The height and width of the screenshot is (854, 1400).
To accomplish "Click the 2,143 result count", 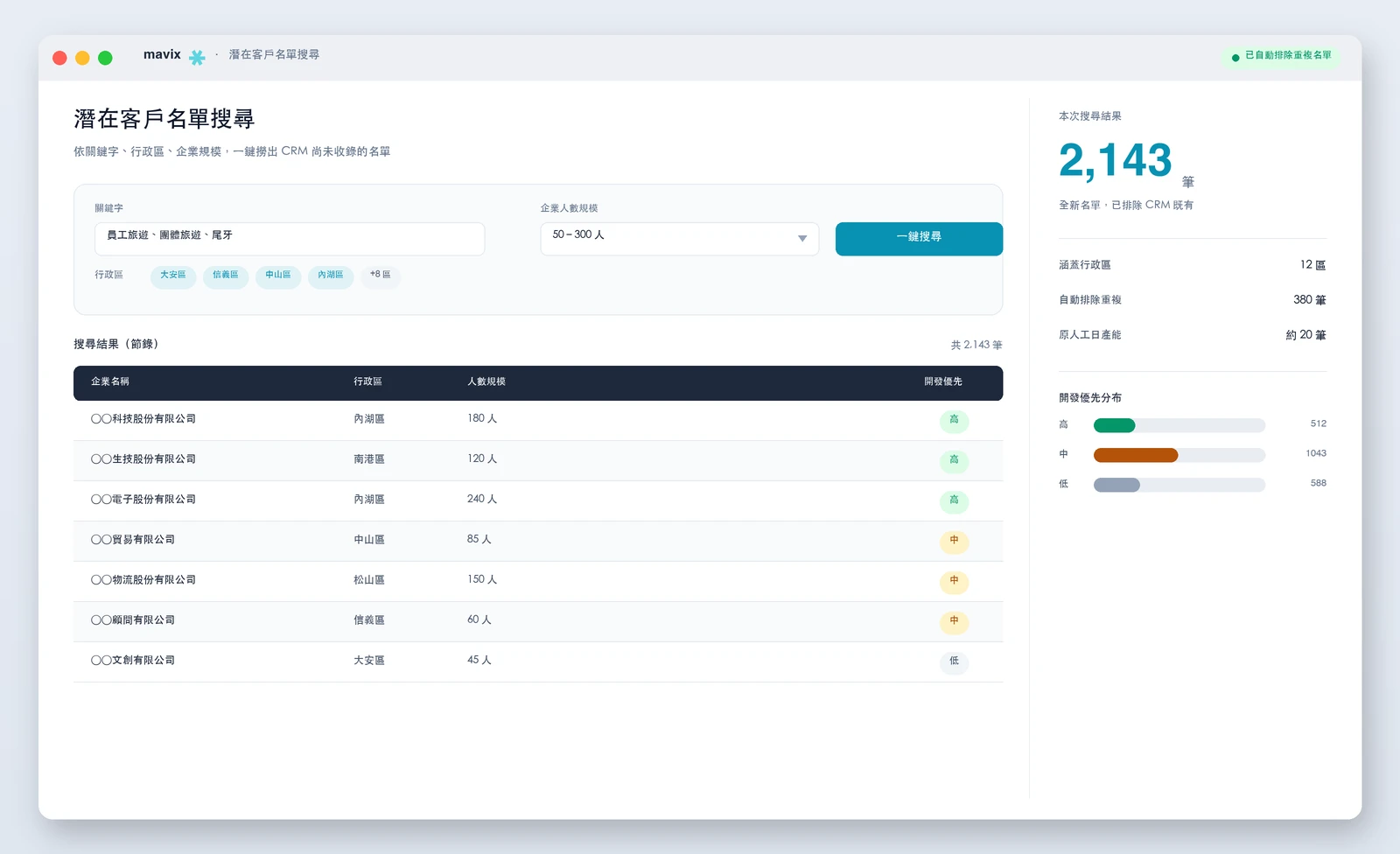I will click(x=1115, y=161).
